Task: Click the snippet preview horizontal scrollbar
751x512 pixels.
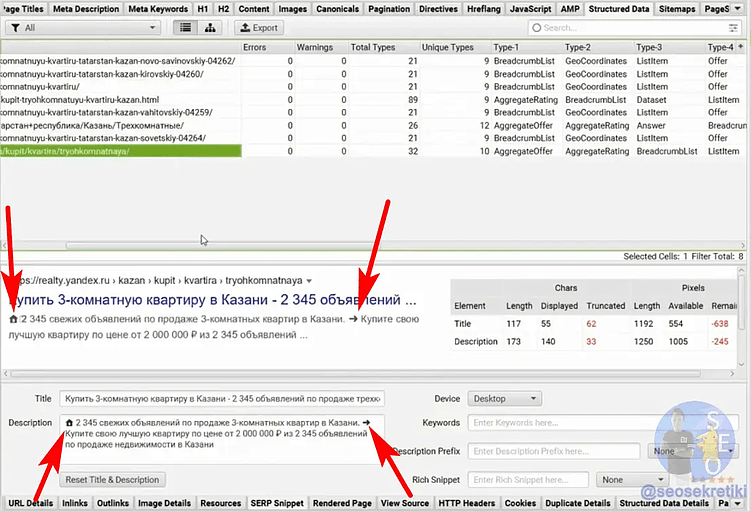Action: 355,373
